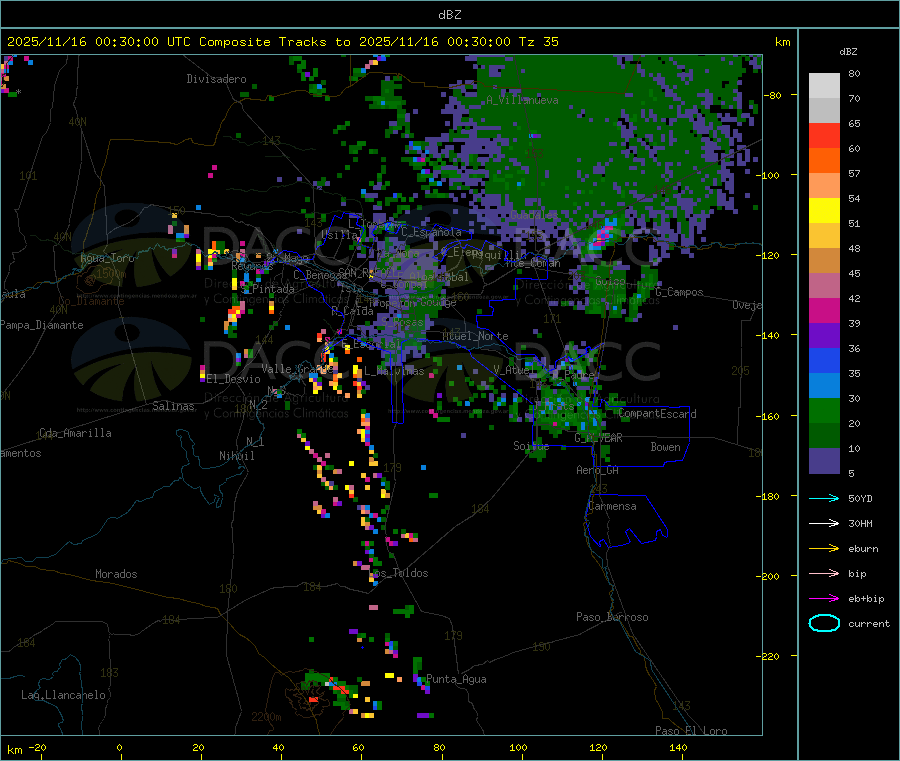
Task: Click the pink bip arrow legend icon
Action: coord(824,573)
